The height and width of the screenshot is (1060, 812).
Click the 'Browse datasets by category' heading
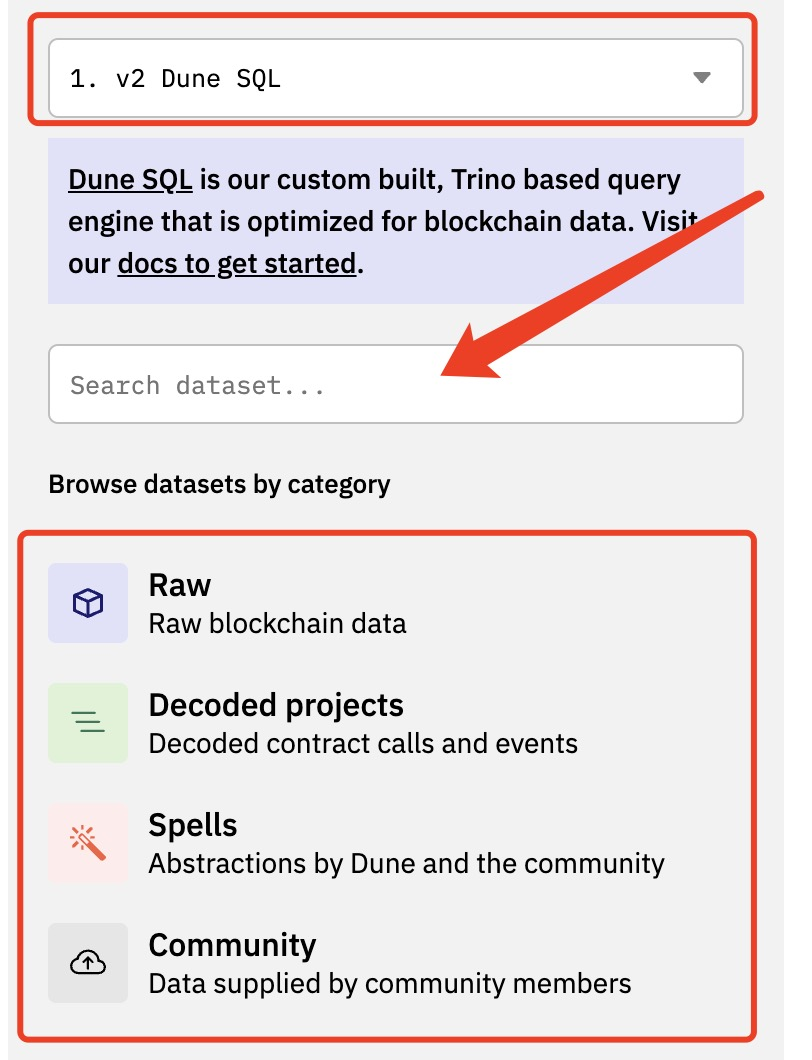point(219,485)
